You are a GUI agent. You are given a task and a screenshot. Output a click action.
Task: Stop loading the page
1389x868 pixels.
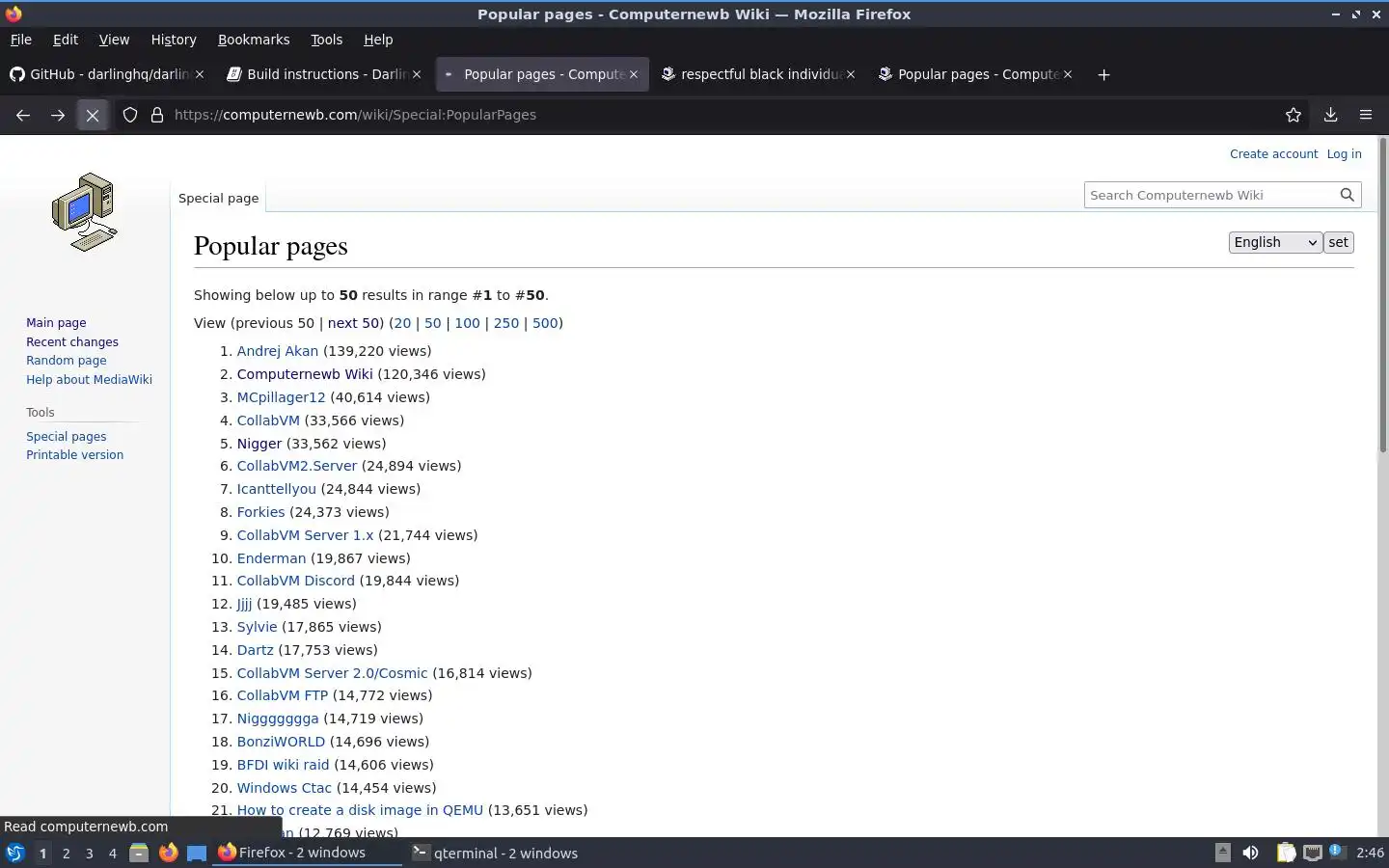(93, 115)
